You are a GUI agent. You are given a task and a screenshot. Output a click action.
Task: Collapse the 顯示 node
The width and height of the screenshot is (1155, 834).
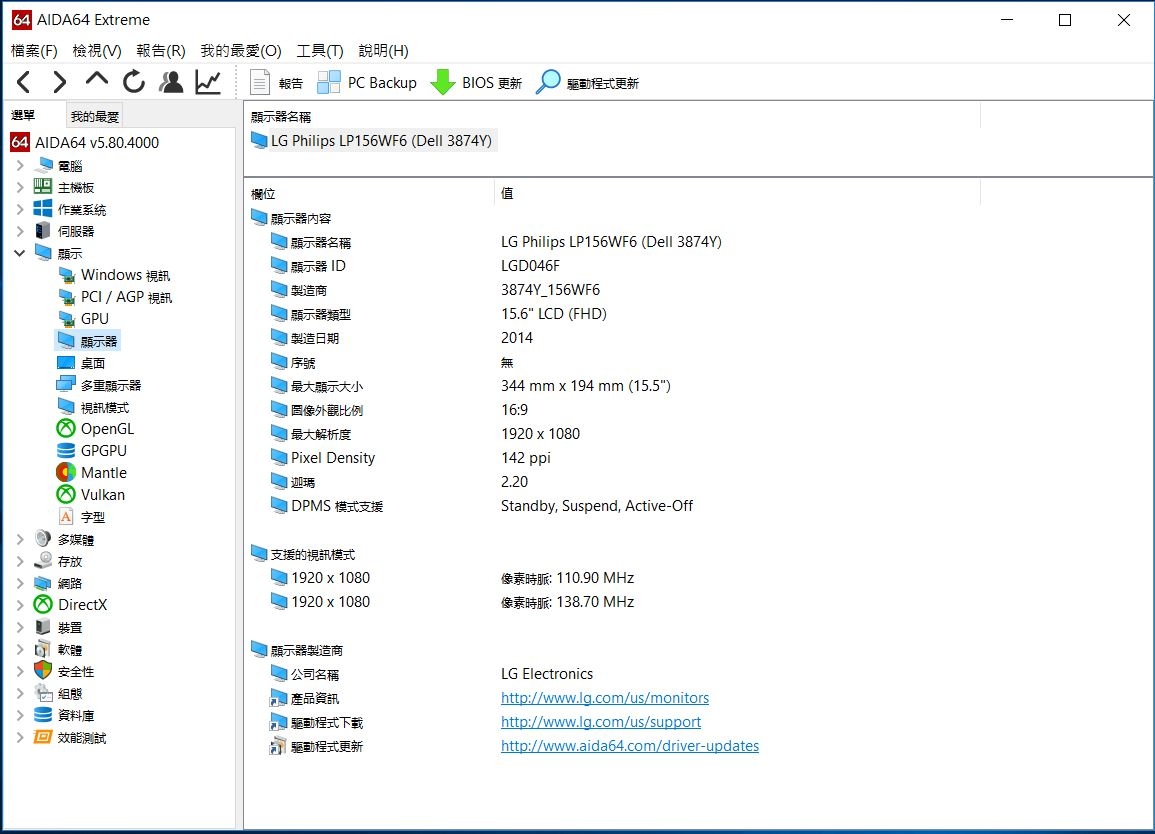[x=20, y=253]
